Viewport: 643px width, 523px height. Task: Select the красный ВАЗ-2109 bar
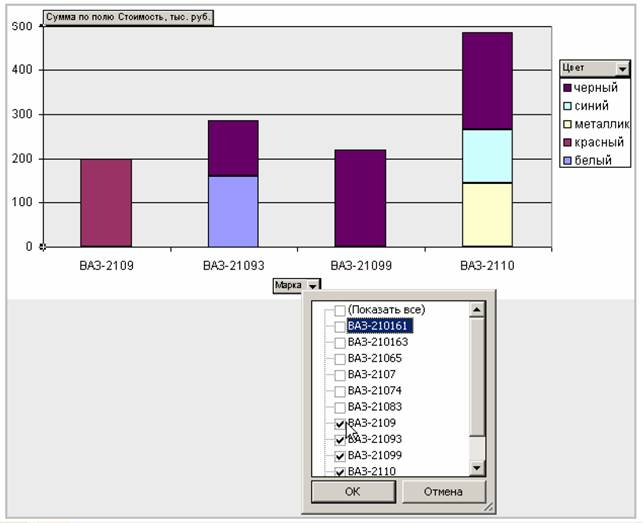(106, 203)
